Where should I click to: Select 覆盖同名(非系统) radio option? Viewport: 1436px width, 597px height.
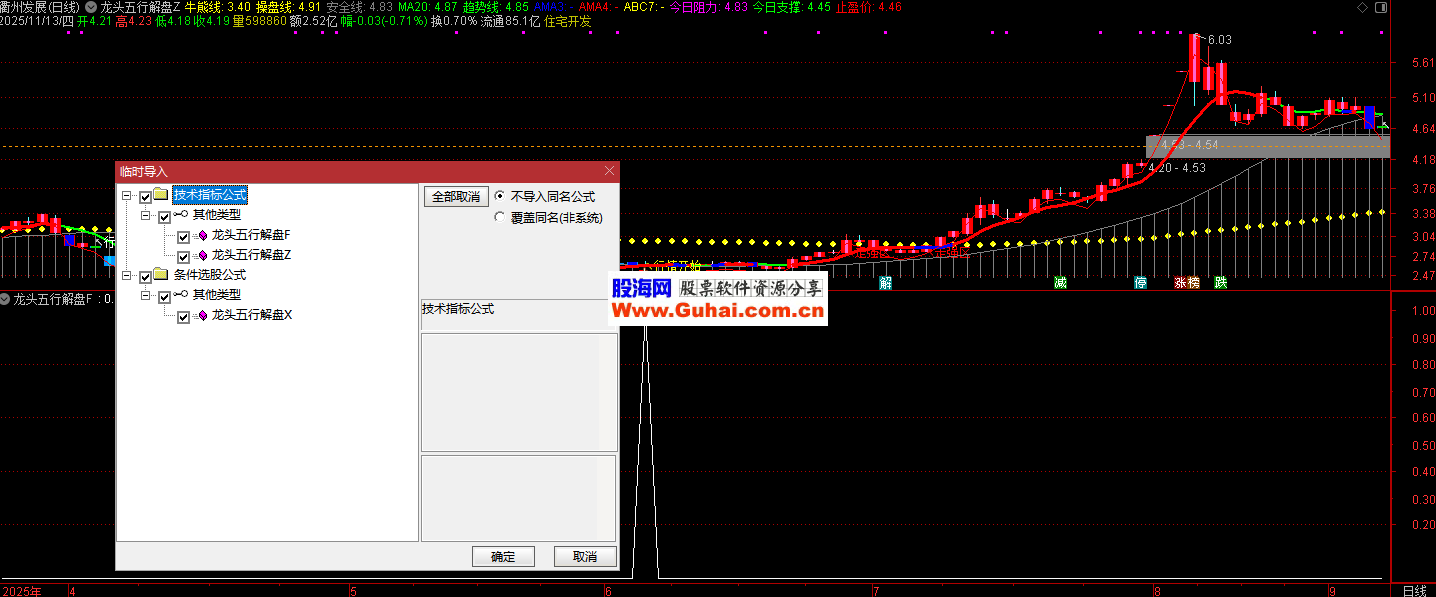500,217
